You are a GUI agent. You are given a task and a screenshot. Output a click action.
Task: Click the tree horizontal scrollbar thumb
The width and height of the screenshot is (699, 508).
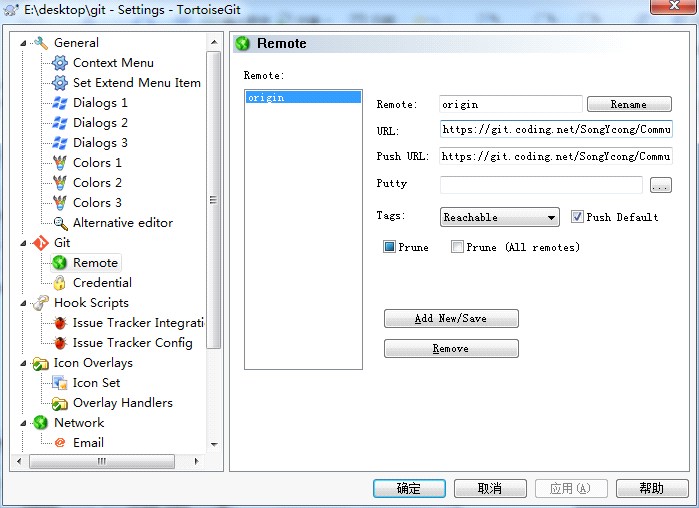point(102,461)
